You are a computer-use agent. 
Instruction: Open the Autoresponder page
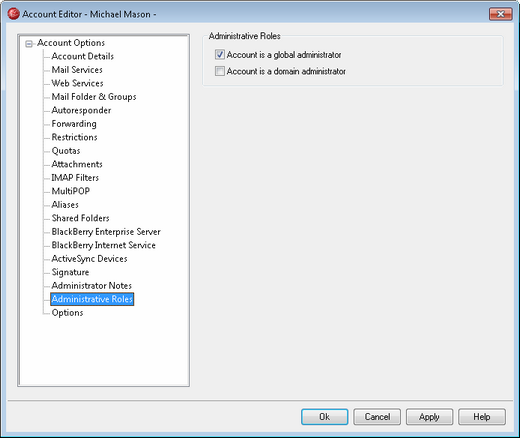(x=81, y=110)
